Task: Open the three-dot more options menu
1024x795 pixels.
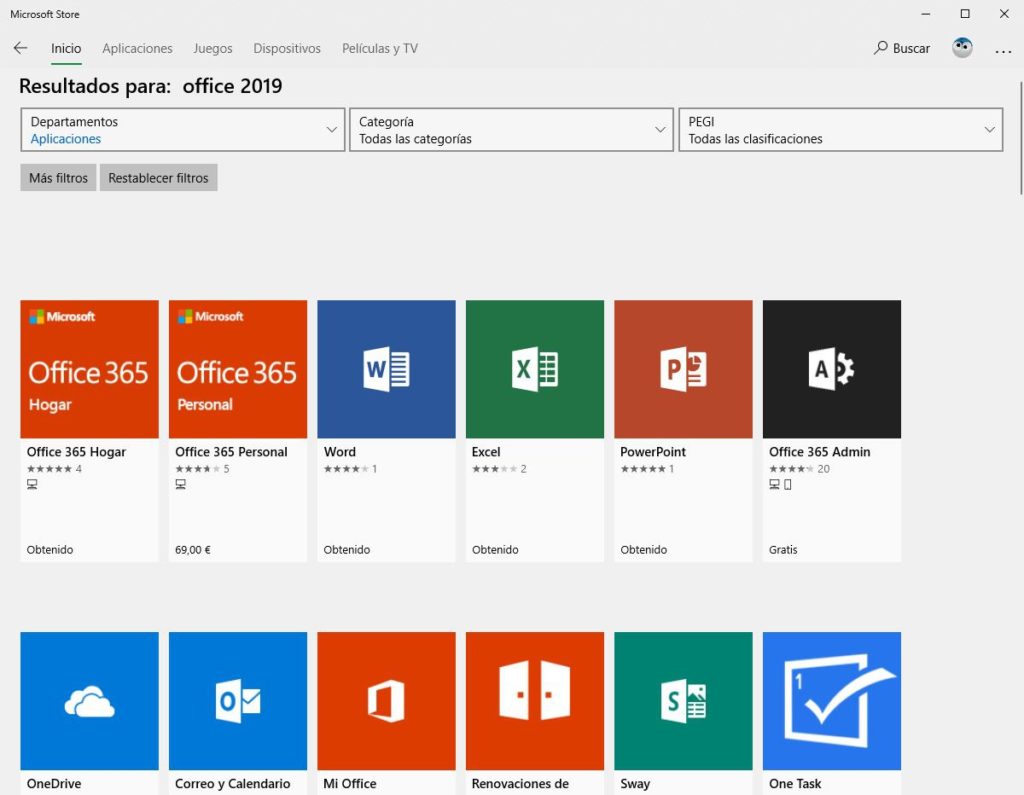Action: click(x=1003, y=51)
